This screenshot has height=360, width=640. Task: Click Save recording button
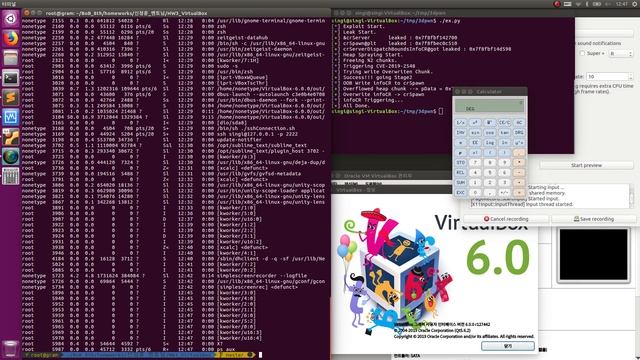click(x=594, y=219)
